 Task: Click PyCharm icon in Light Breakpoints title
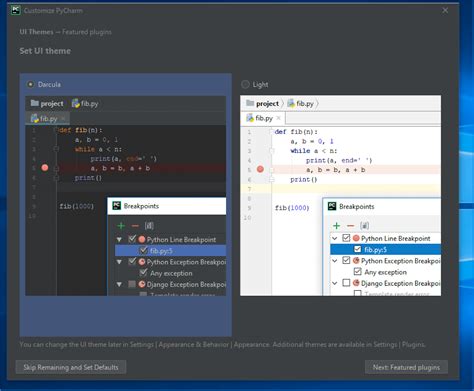(x=332, y=206)
